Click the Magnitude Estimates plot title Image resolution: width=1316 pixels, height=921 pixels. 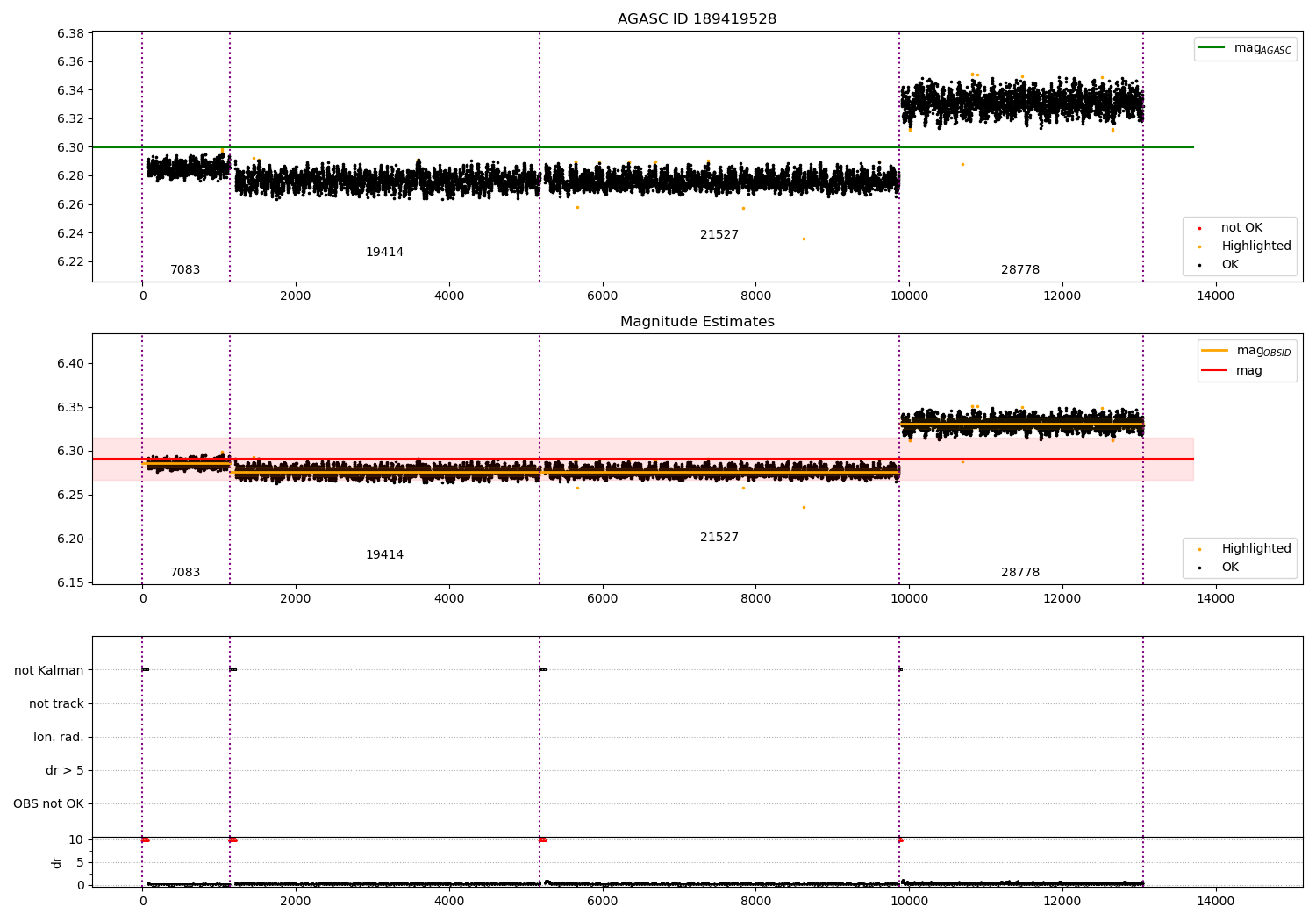(x=697, y=322)
